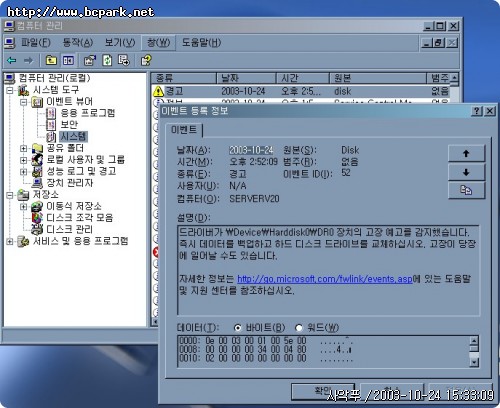This screenshot has height=408, width=500.
Task: Click the Up one level folder icon
Action: point(51,60)
